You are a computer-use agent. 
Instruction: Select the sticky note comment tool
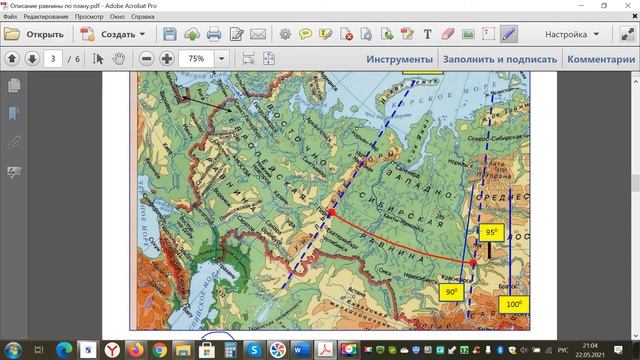(305, 34)
